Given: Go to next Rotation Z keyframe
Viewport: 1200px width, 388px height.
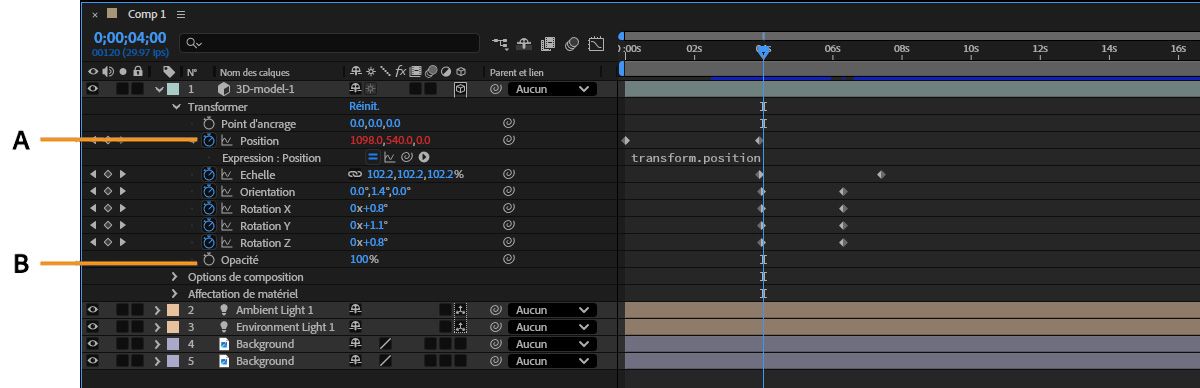Looking at the screenshot, I should click(123, 243).
